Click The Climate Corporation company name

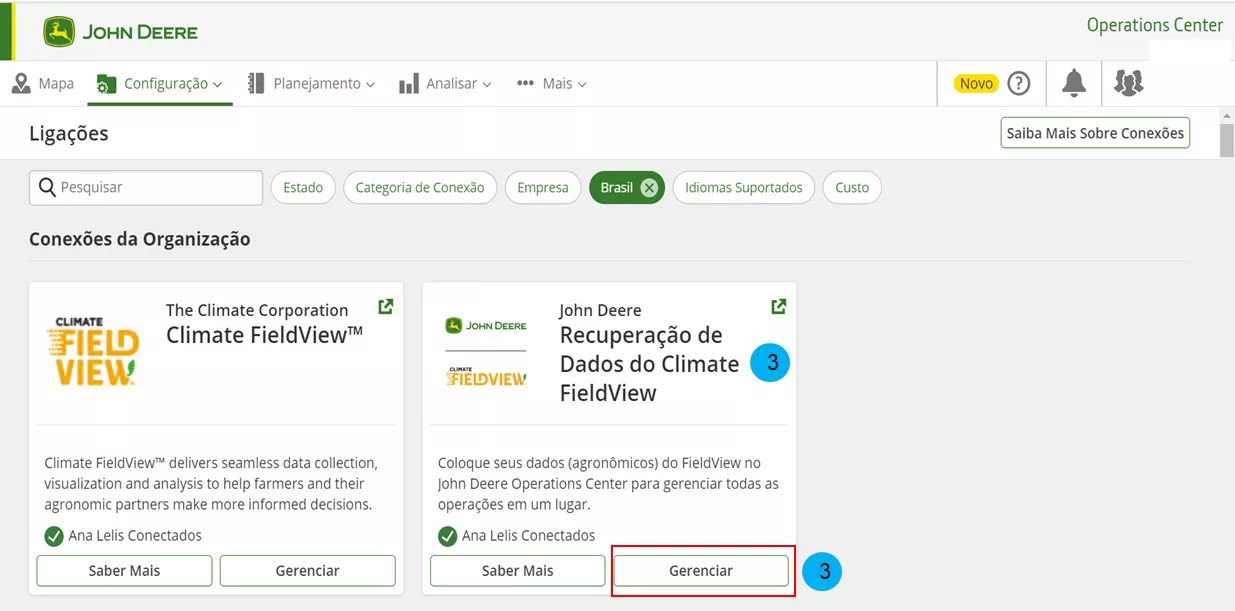pyautogui.click(x=257, y=310)
